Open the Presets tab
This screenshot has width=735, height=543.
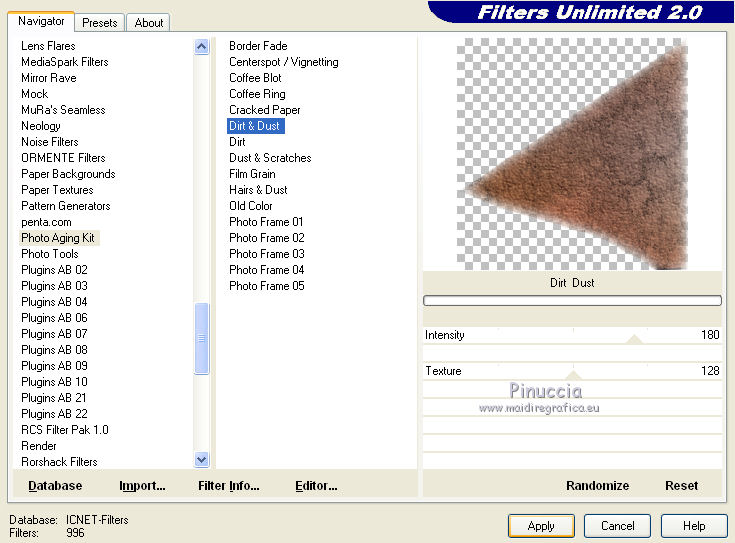(x=99, y=23)
